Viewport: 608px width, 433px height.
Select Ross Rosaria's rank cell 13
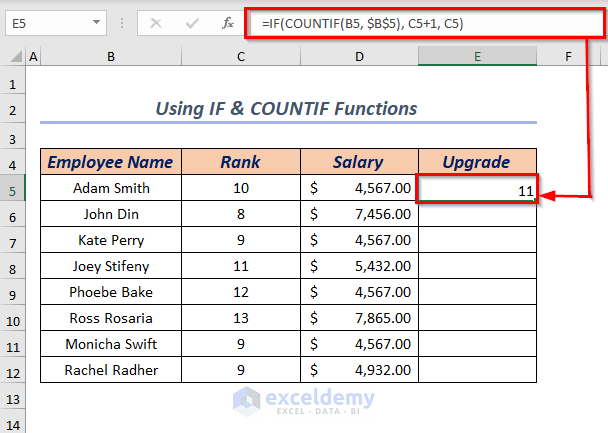(x=241, y=318)
